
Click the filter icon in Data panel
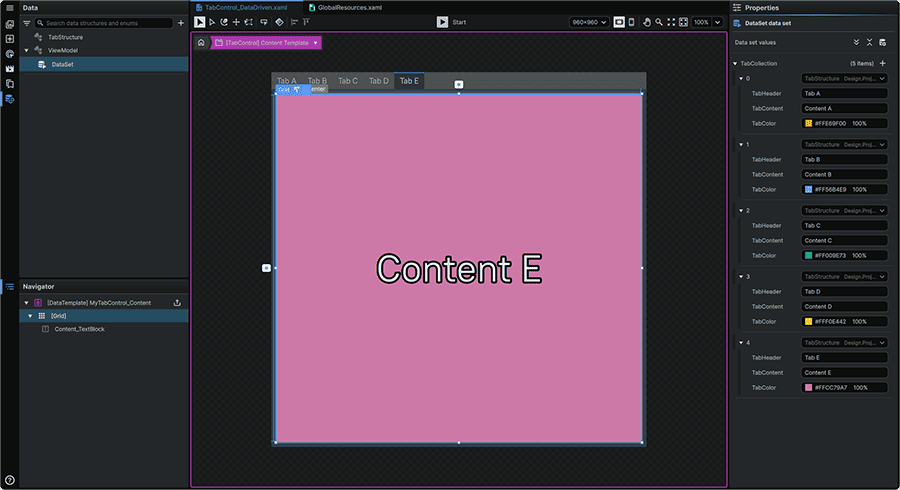pyautogui.click(x=26, y=23)
